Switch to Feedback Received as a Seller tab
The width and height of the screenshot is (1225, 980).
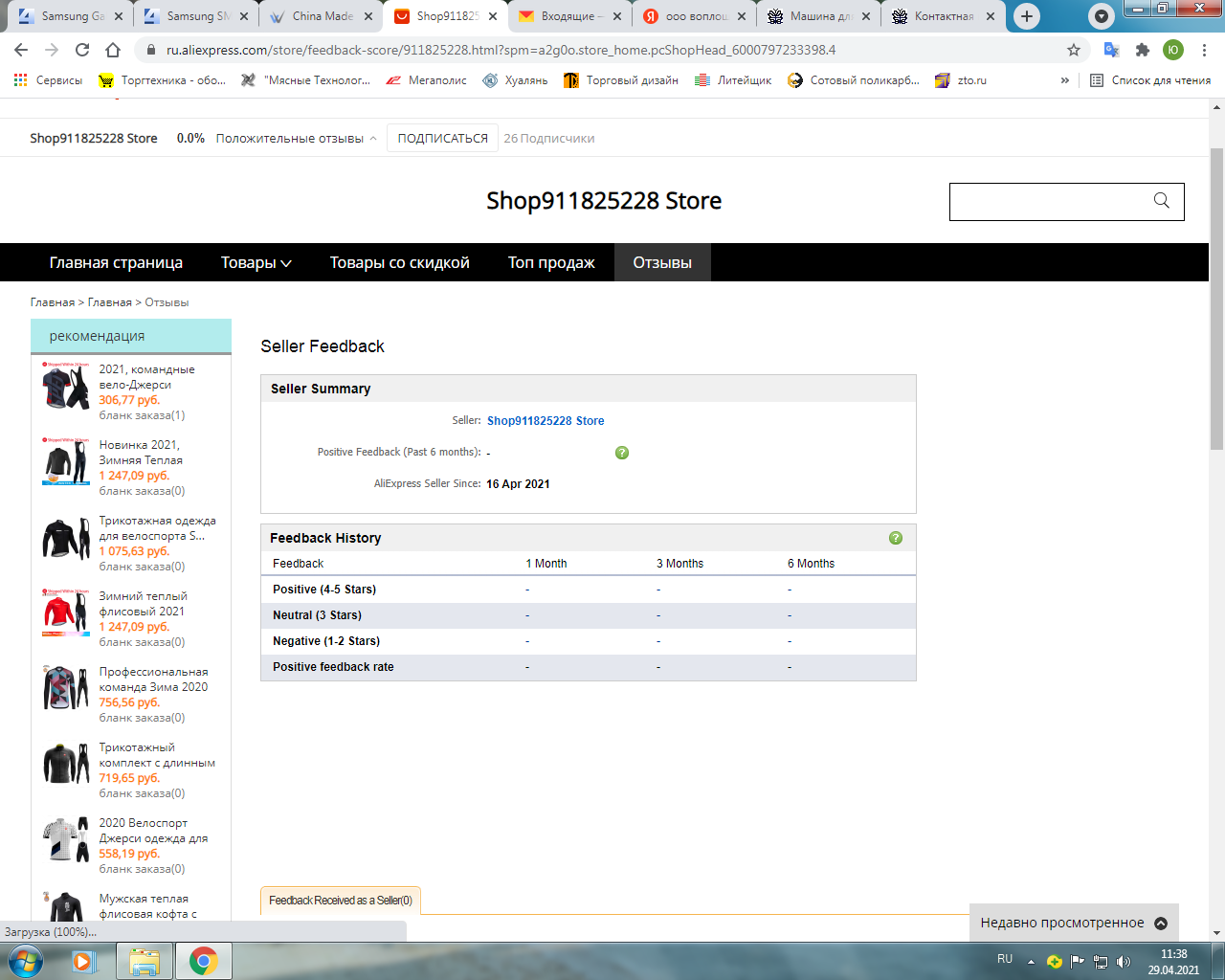[340, 901]
